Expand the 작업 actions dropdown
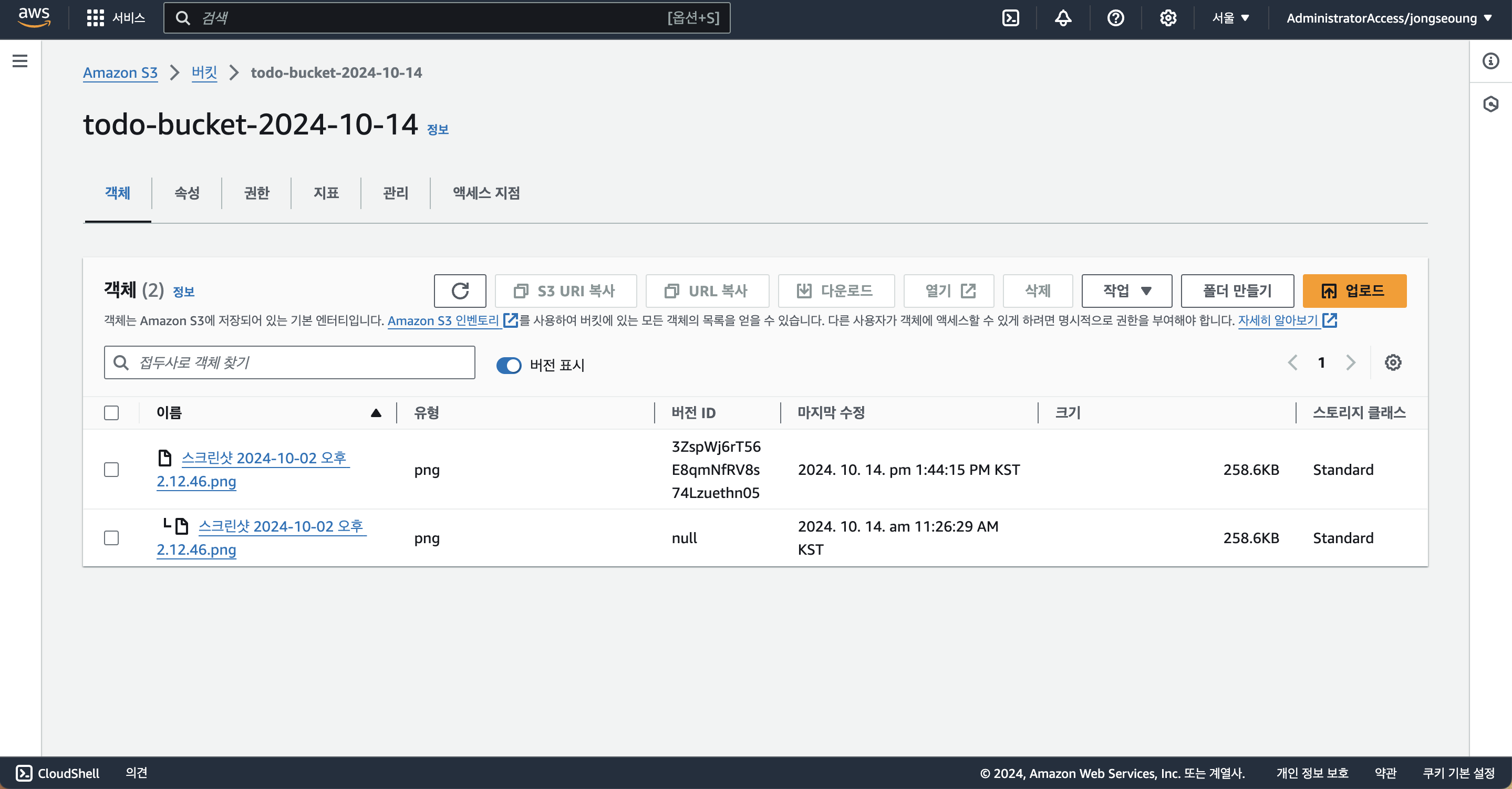Screen dimensions: 1512x789 (x=1126, y=290)
